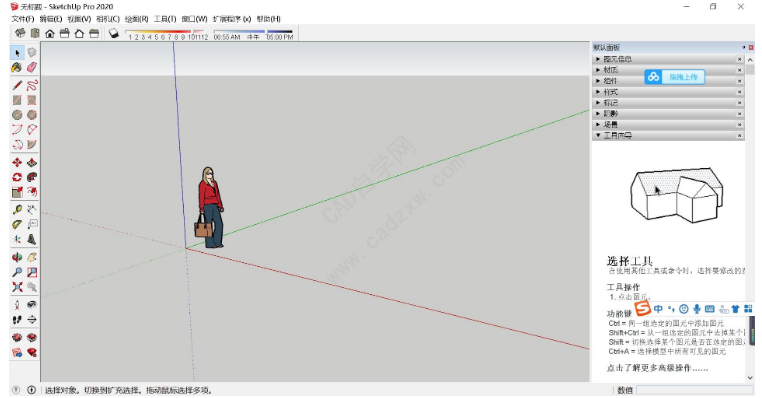Switch to Iso view icon
Screen dimensions: 762x398
pos(20,33)
